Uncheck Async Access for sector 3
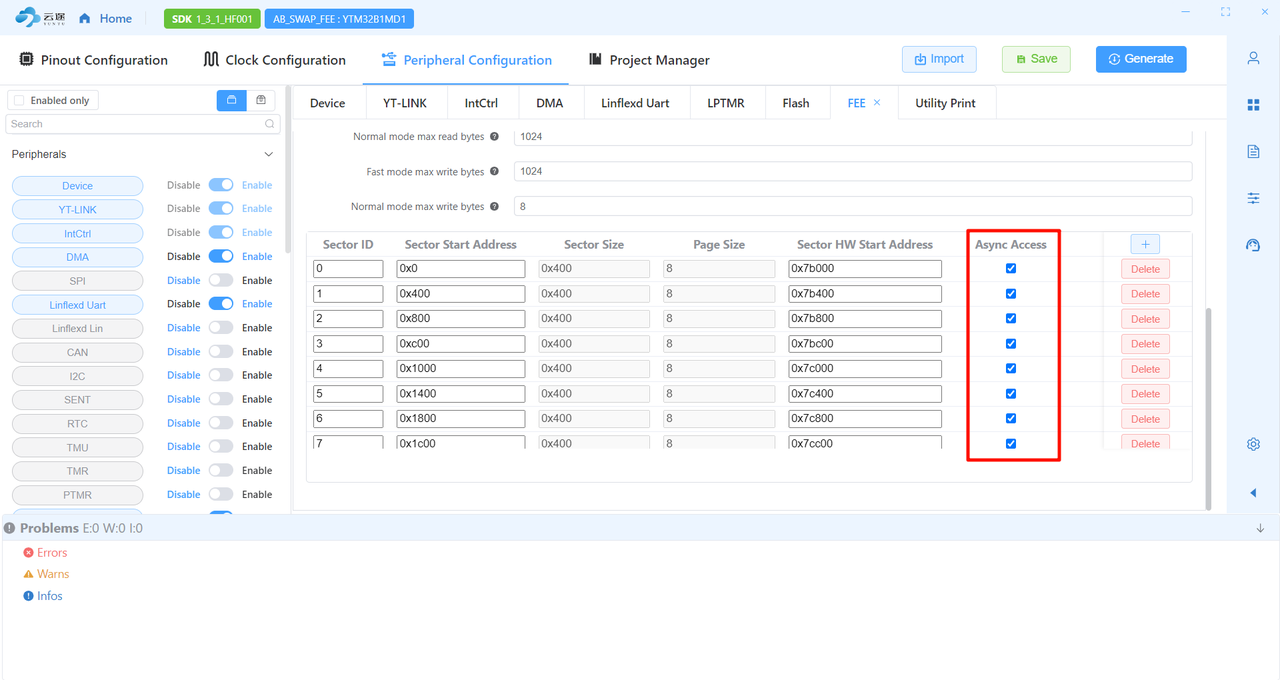Viewport: 1280px width, 680px height. click(x=1011, y=344)
